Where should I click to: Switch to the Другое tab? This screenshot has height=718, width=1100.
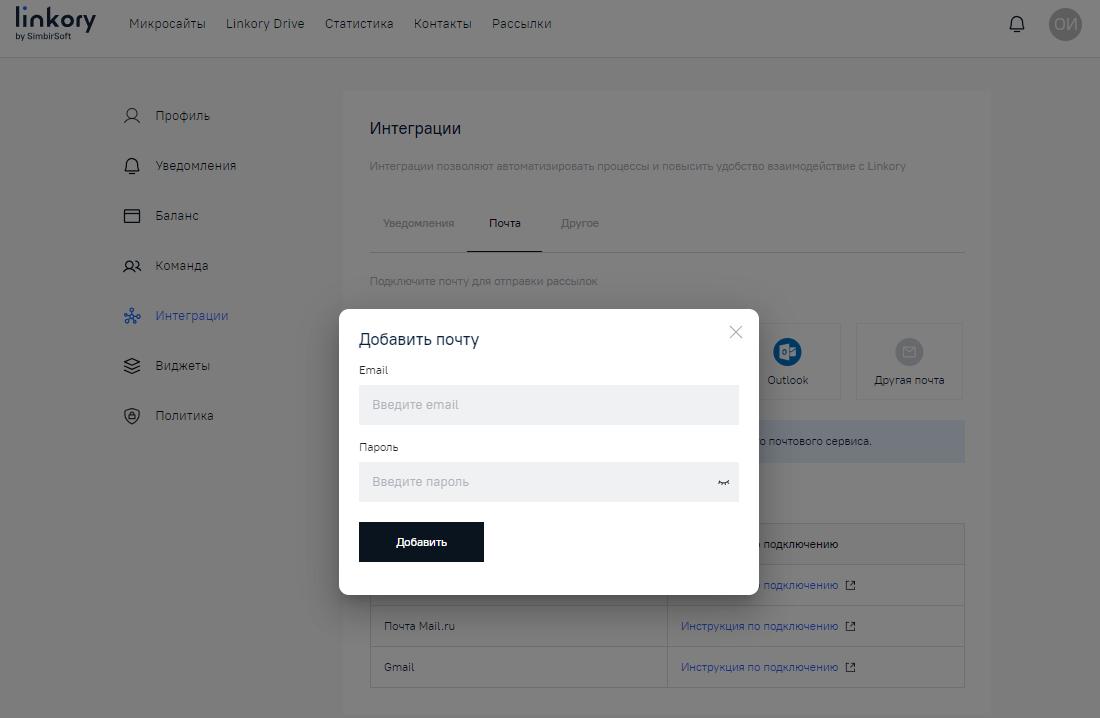pyautogui.click(x=580, y=223)
